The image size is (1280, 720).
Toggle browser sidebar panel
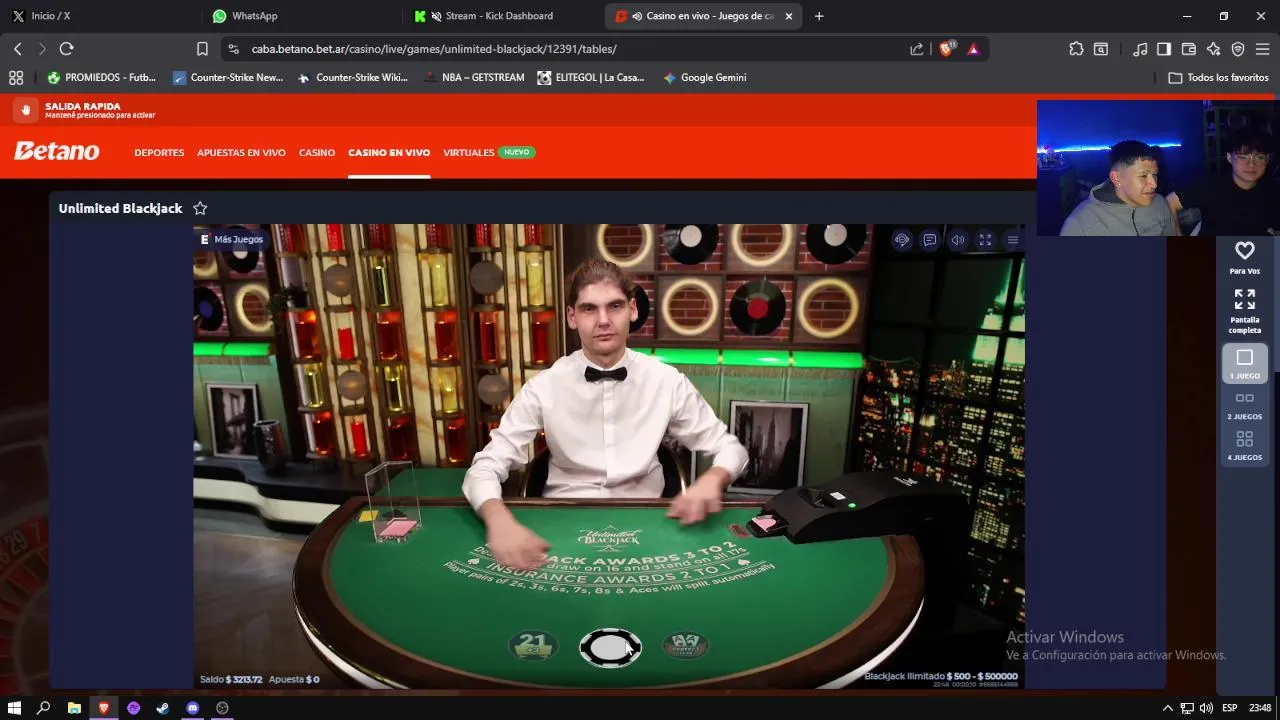point(1164,49)
